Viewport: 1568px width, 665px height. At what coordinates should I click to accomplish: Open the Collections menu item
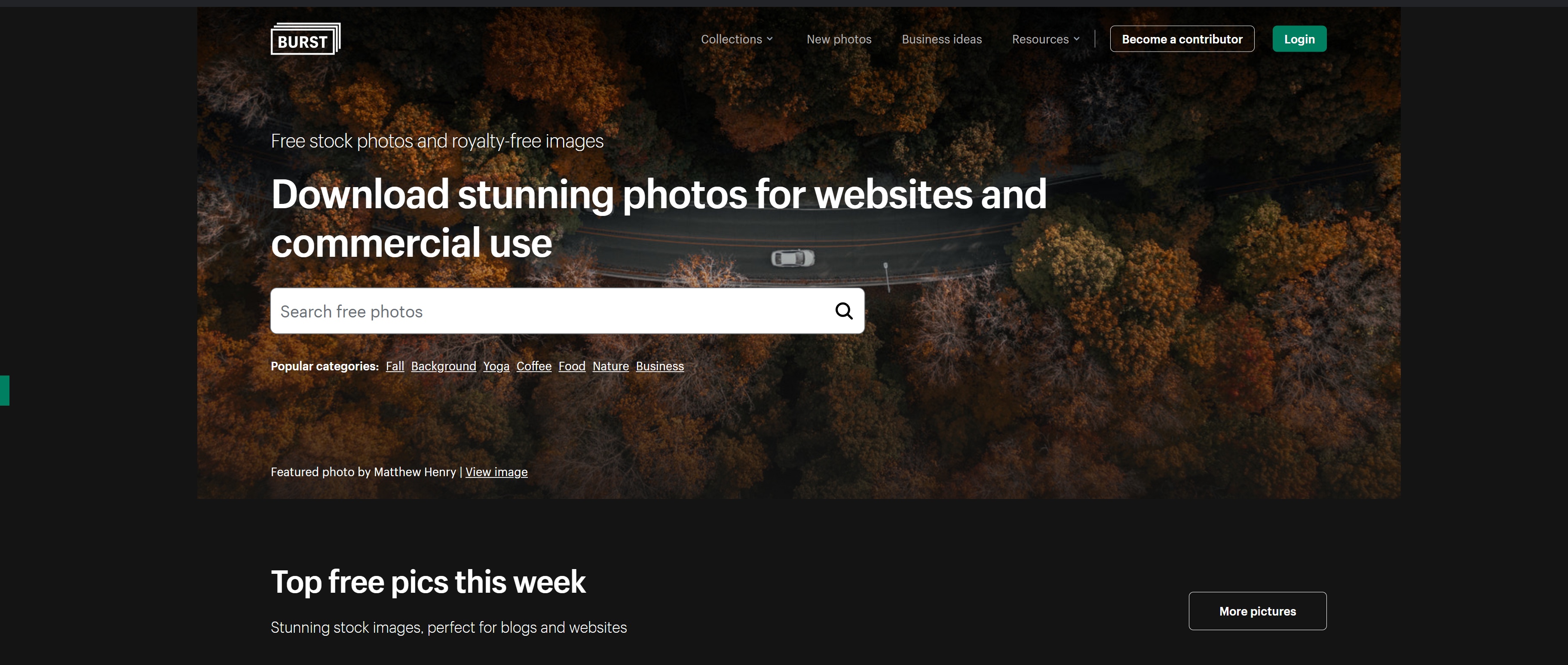click(x=731, y=39)
